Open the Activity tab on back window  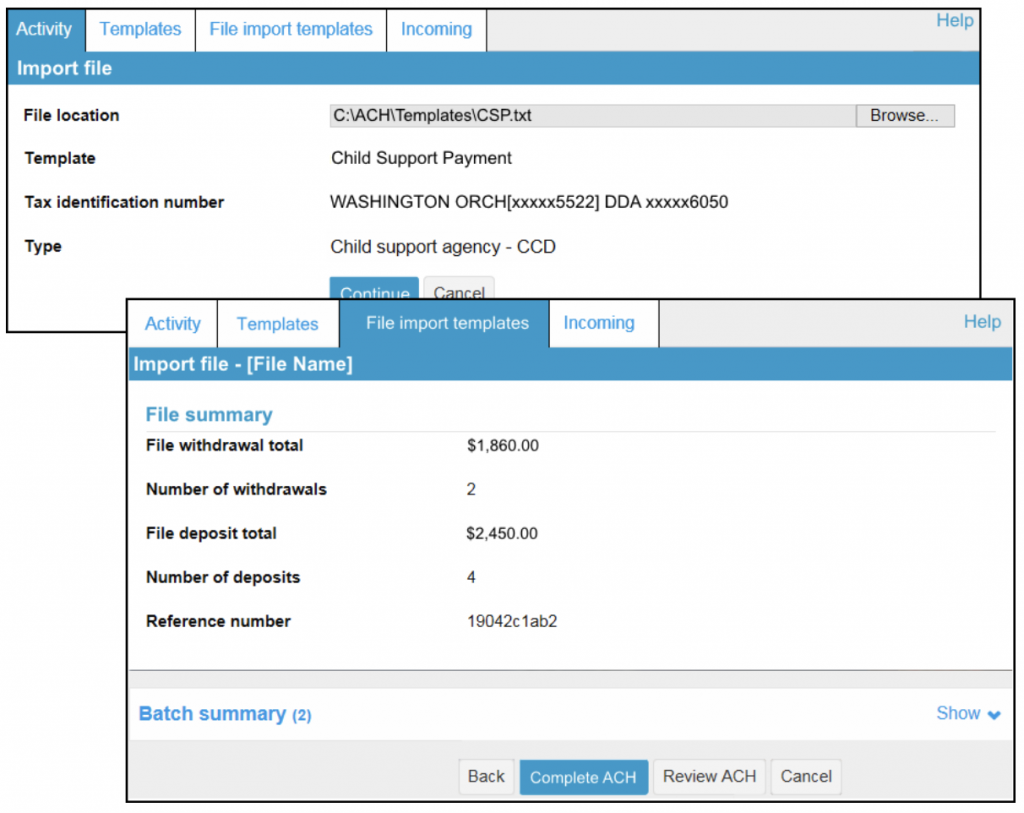45,29
